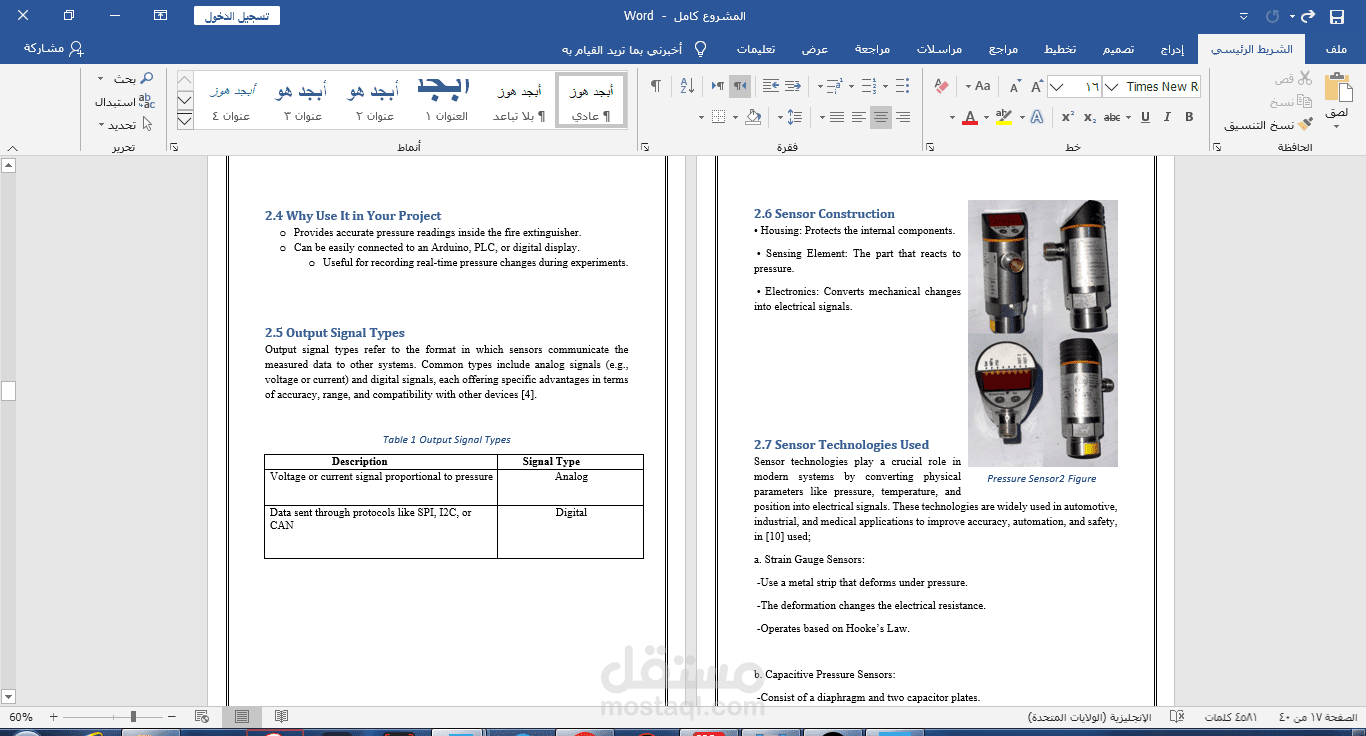Align text to the left
Image resolution: width=1366 pixels, height=736 pixels.
click(859, 117)
